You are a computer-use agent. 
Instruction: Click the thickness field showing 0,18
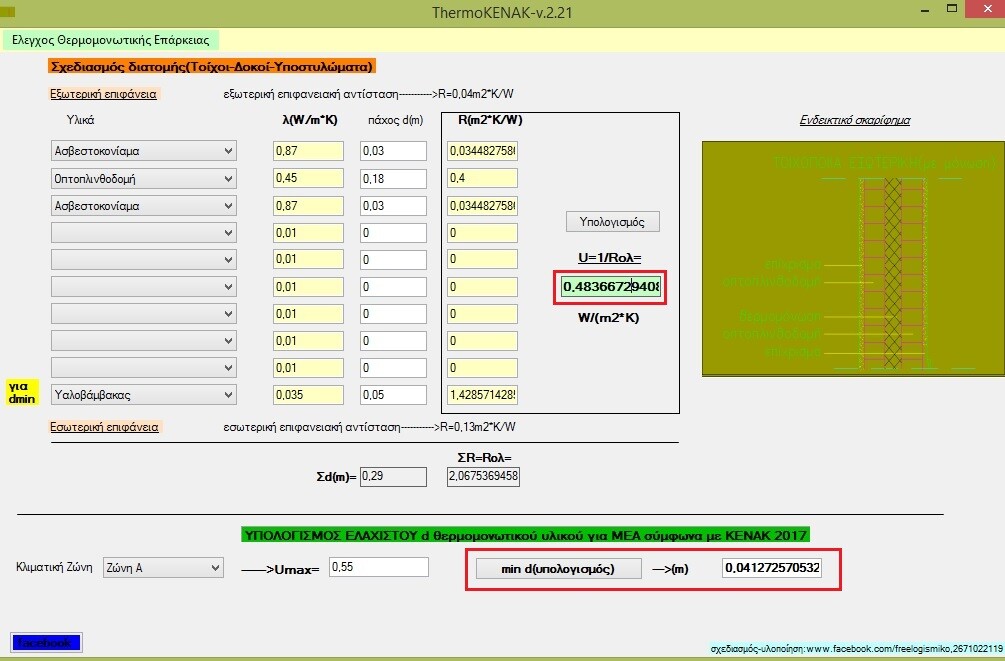(394, 178)
